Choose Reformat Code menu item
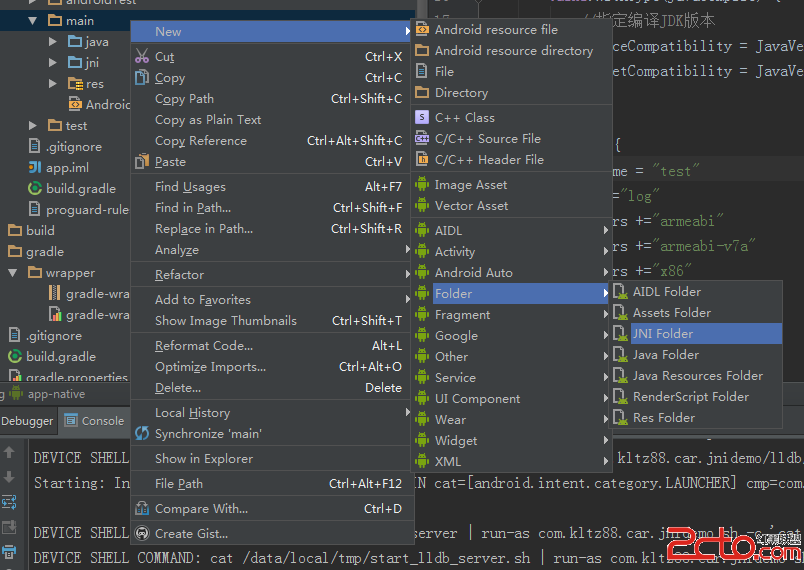The width and height of the screenshot is (804, 570). (x=272, y=346)
